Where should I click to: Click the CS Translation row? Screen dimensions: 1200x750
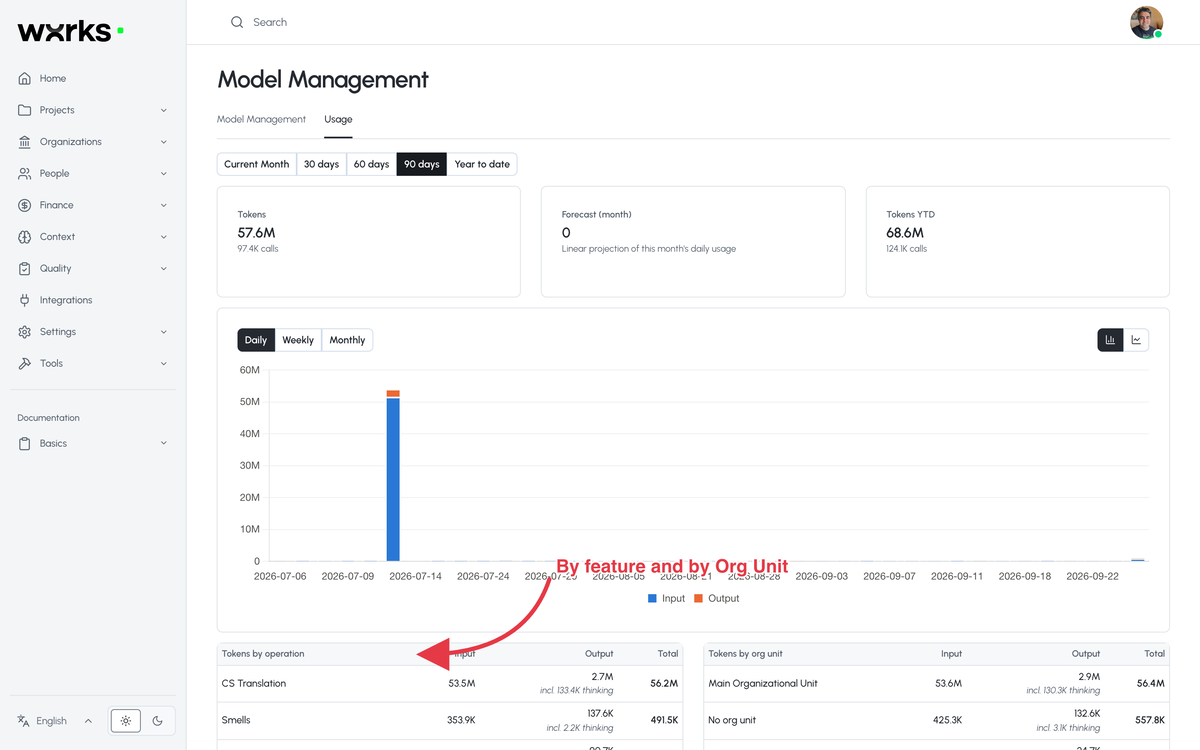point(450,684)
